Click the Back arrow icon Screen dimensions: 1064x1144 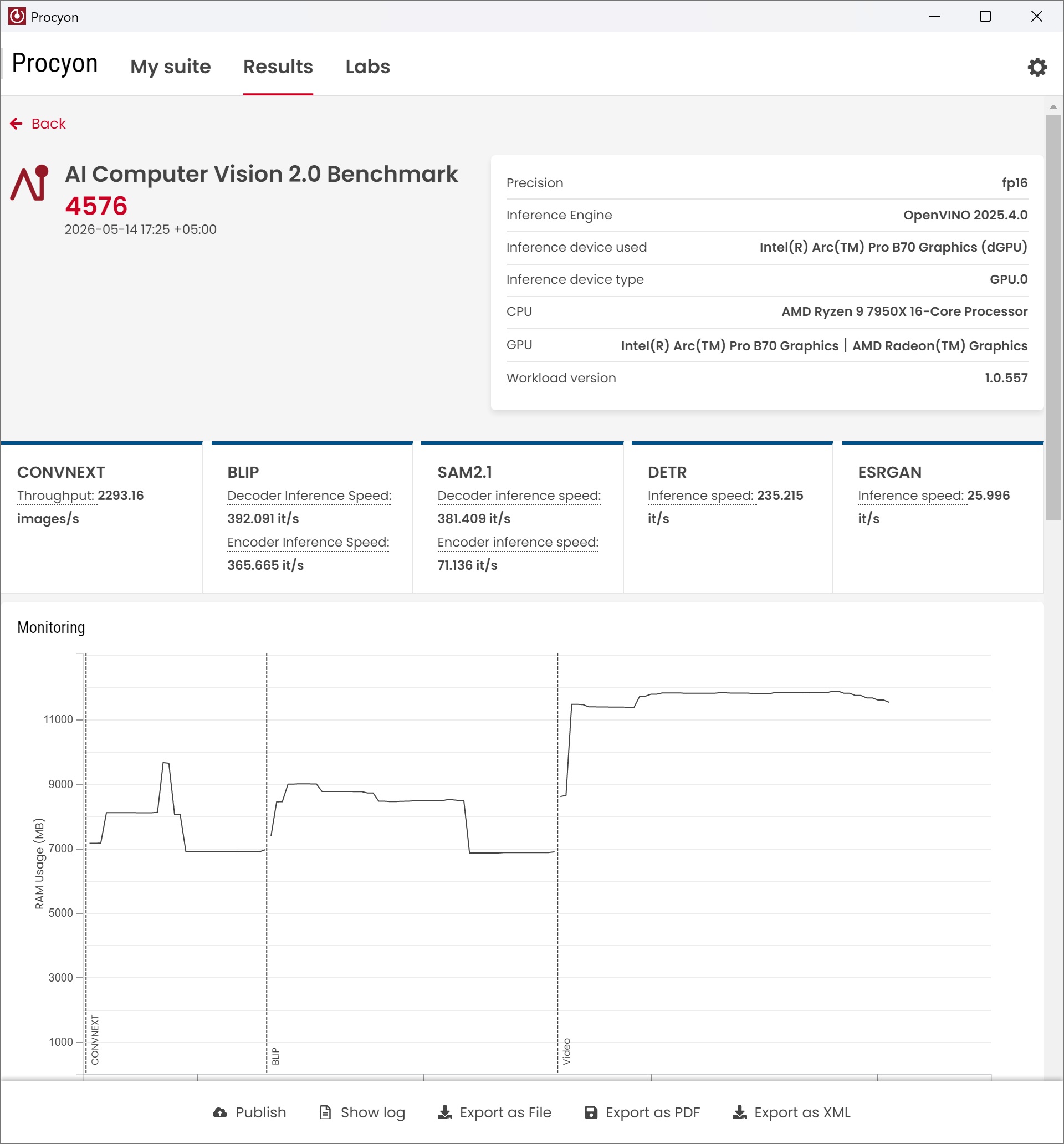16,124
